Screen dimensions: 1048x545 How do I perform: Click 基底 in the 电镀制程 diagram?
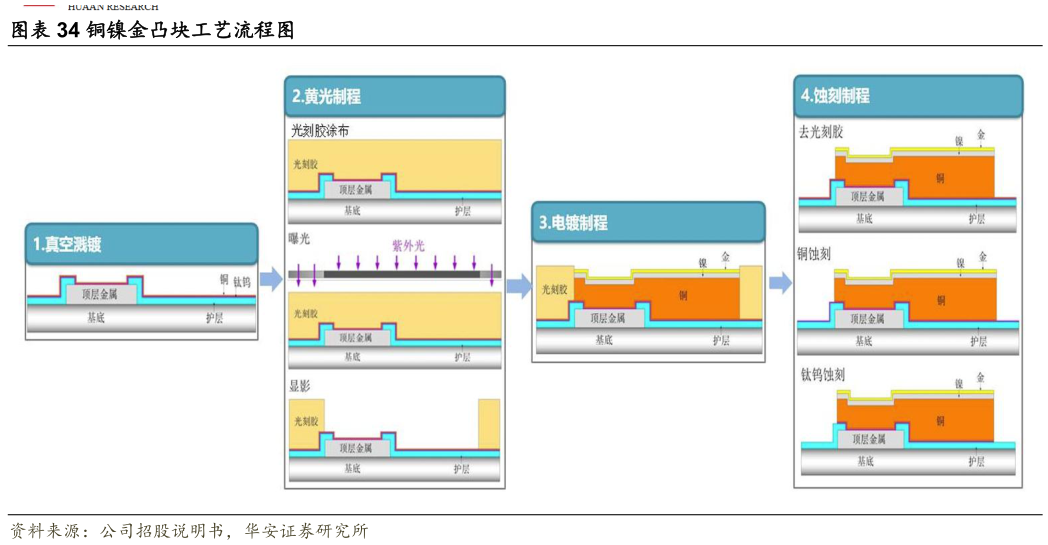(x=604, y=340)
